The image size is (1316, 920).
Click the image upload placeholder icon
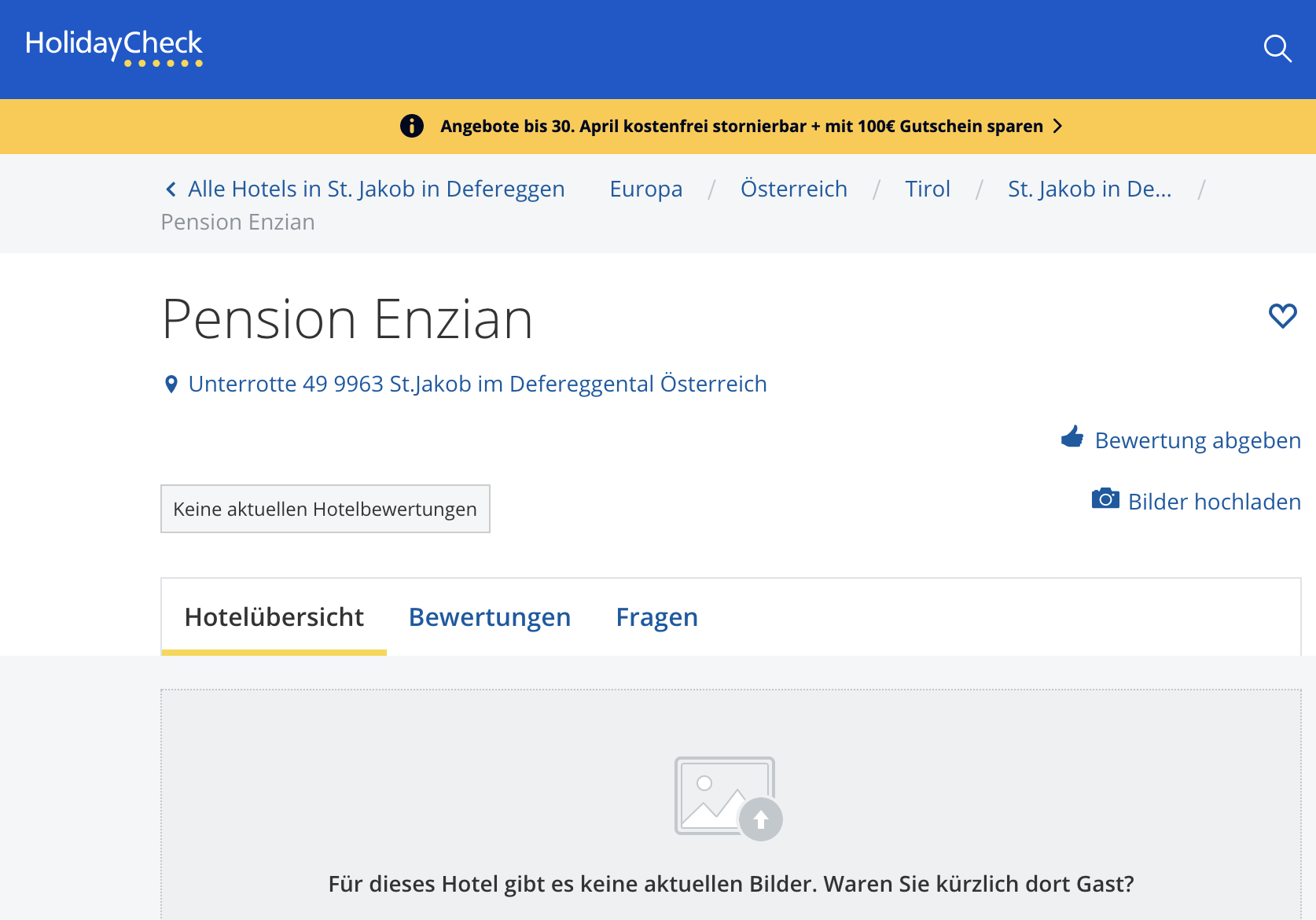tap(729, 798)
